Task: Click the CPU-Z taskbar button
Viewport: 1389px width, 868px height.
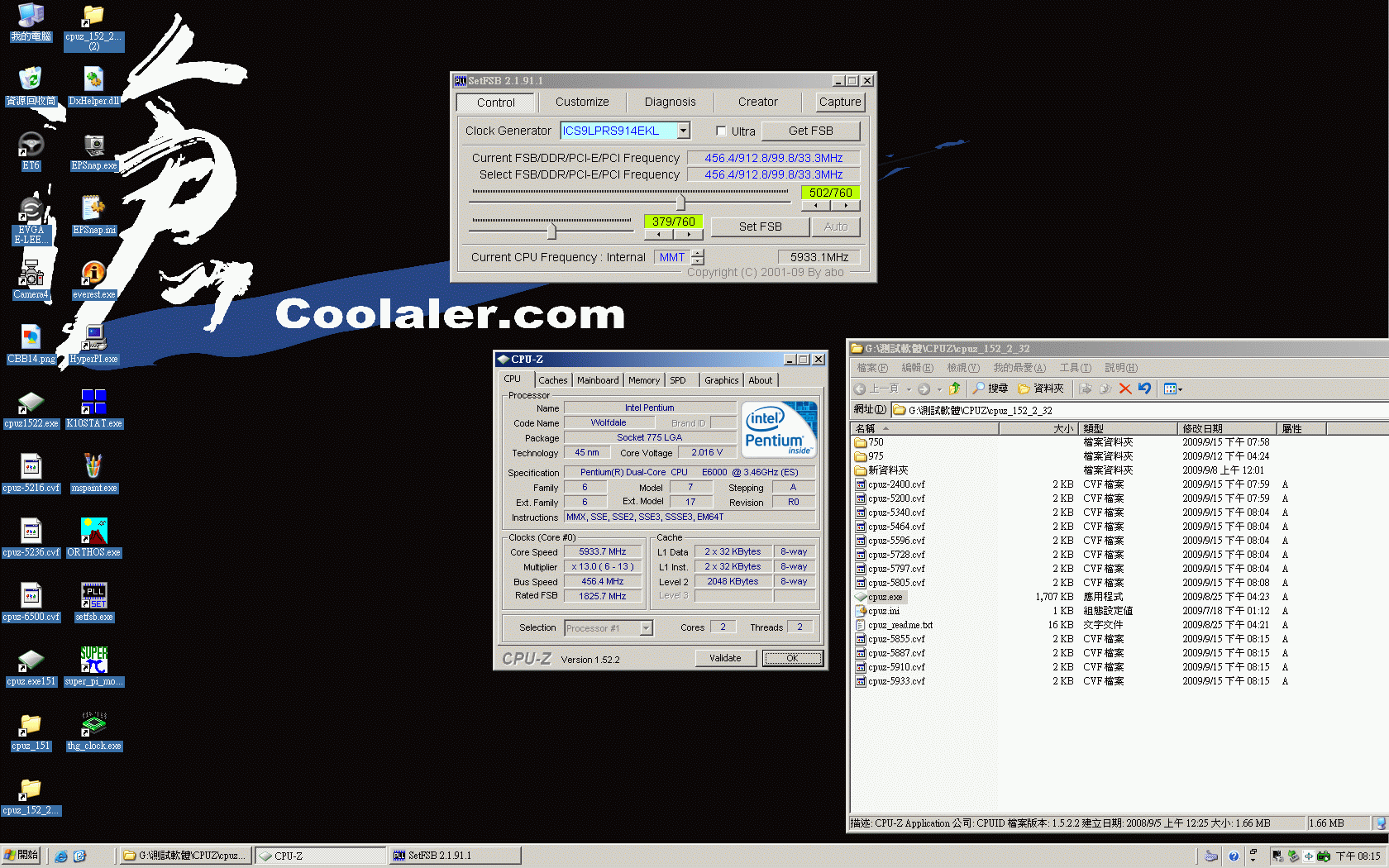Action: click(x=321, y=856)
